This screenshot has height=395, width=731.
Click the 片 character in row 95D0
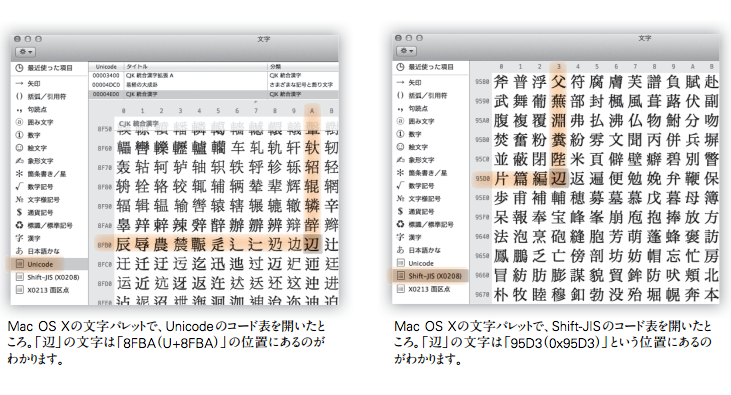point(501,178)
